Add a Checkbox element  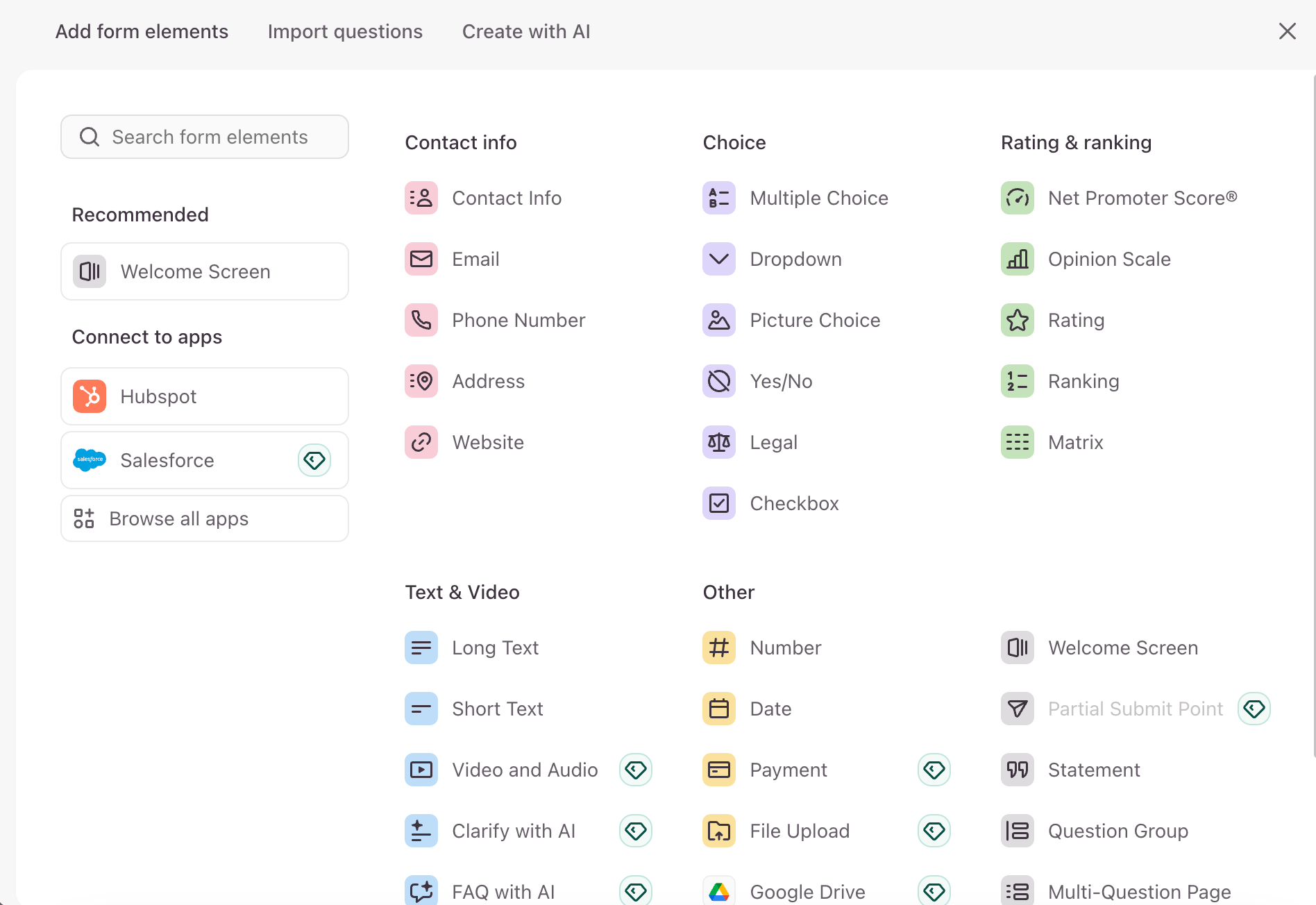click(x=793, y=503)
